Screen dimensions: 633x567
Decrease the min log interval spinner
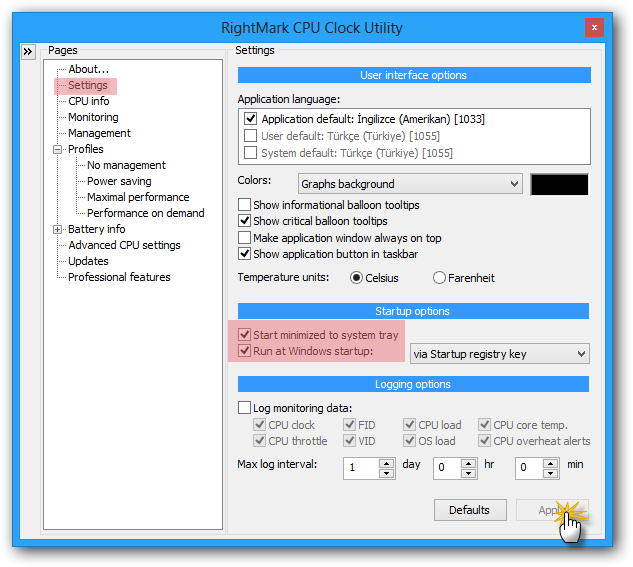pos(551,473)
